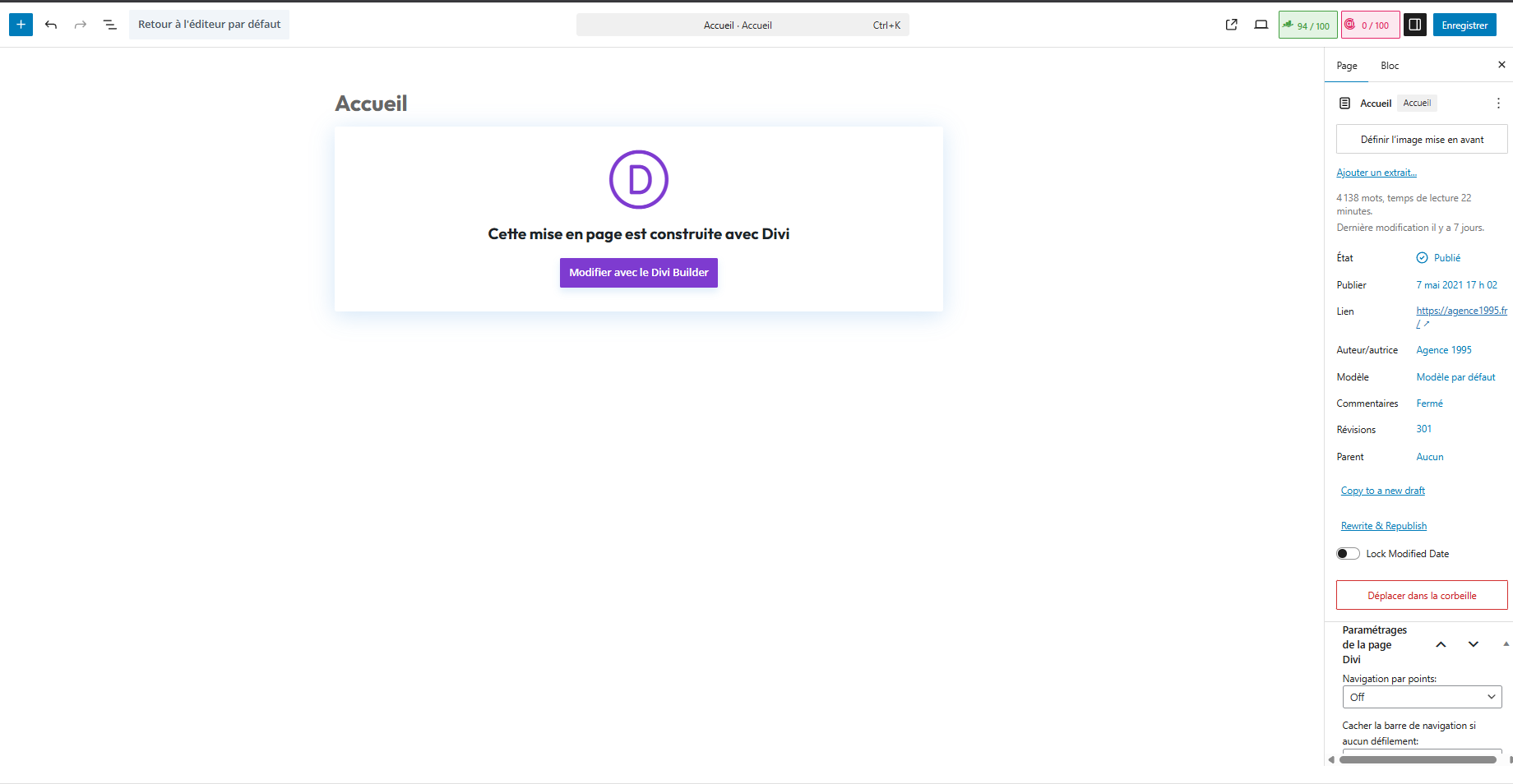Open device preview laptop icon
Viewport: 1513px width, 784px height.
1261,25
